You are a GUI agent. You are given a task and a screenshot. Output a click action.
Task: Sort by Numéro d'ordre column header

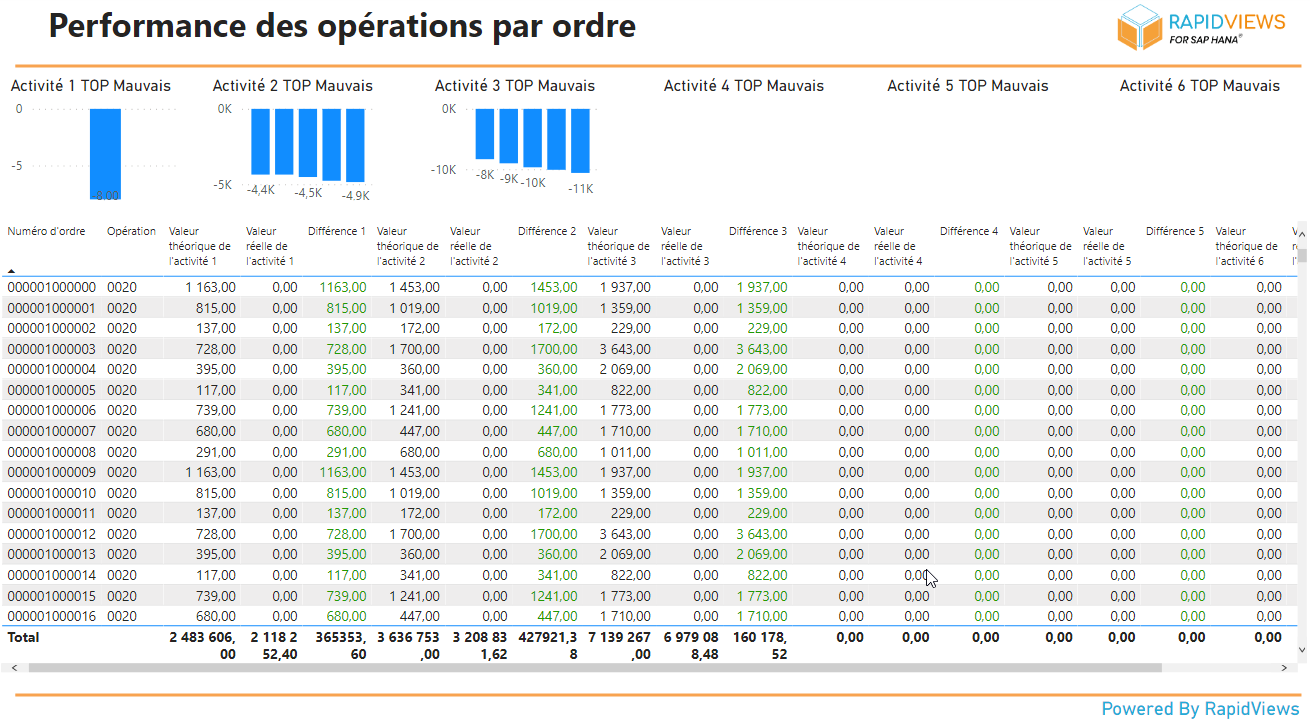coord(46,231)
